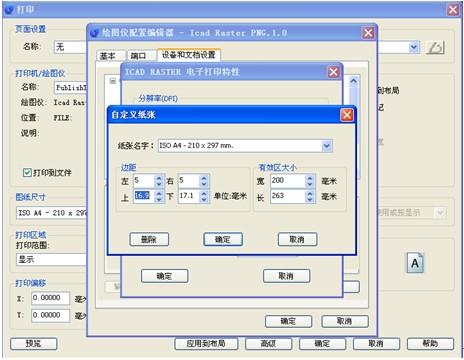Click the printer 名称 combo box
This screenshot has height=360, width=464.
click(x=70, y=88)
